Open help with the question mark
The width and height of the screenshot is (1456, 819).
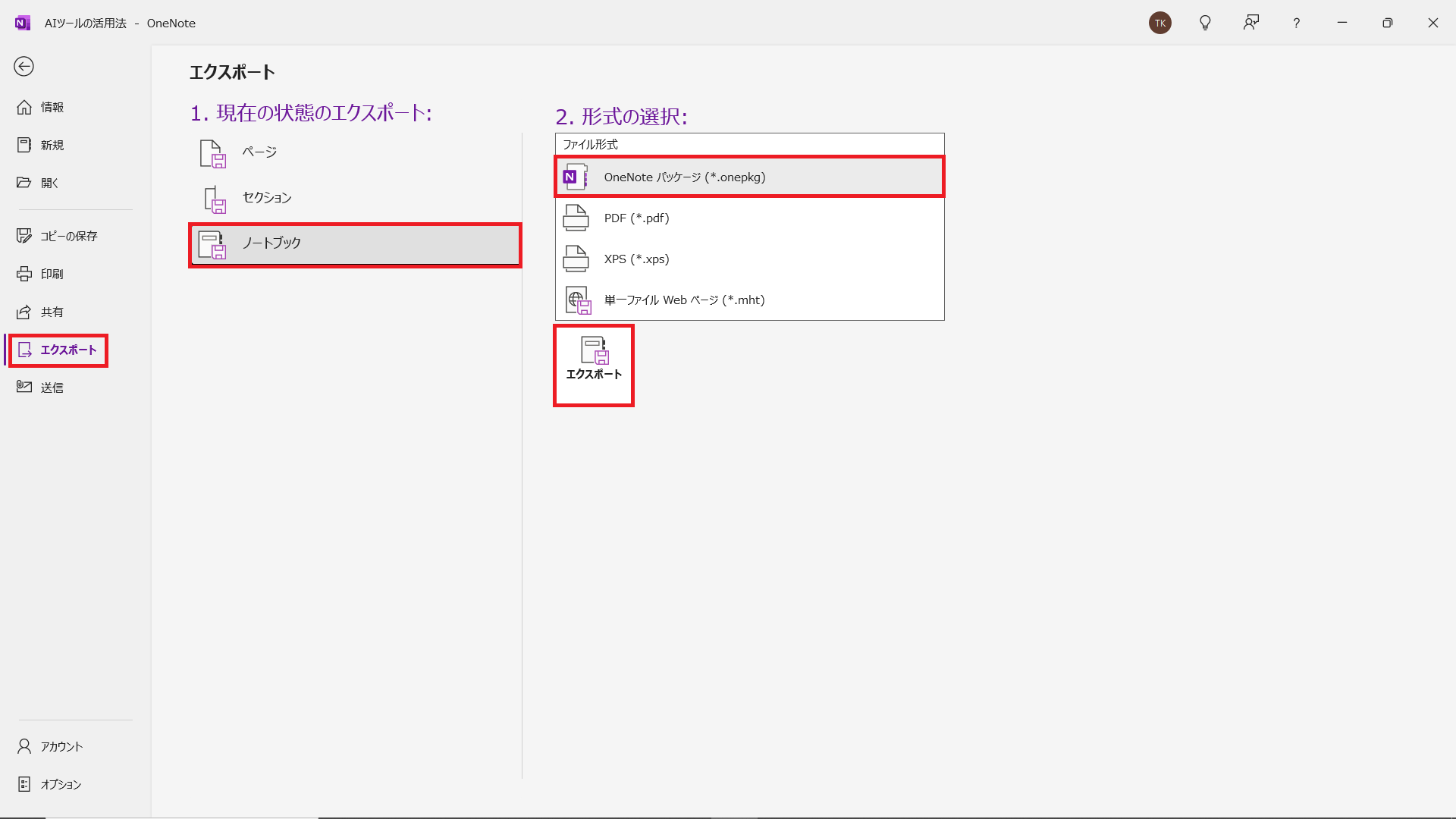(1296, 24)
